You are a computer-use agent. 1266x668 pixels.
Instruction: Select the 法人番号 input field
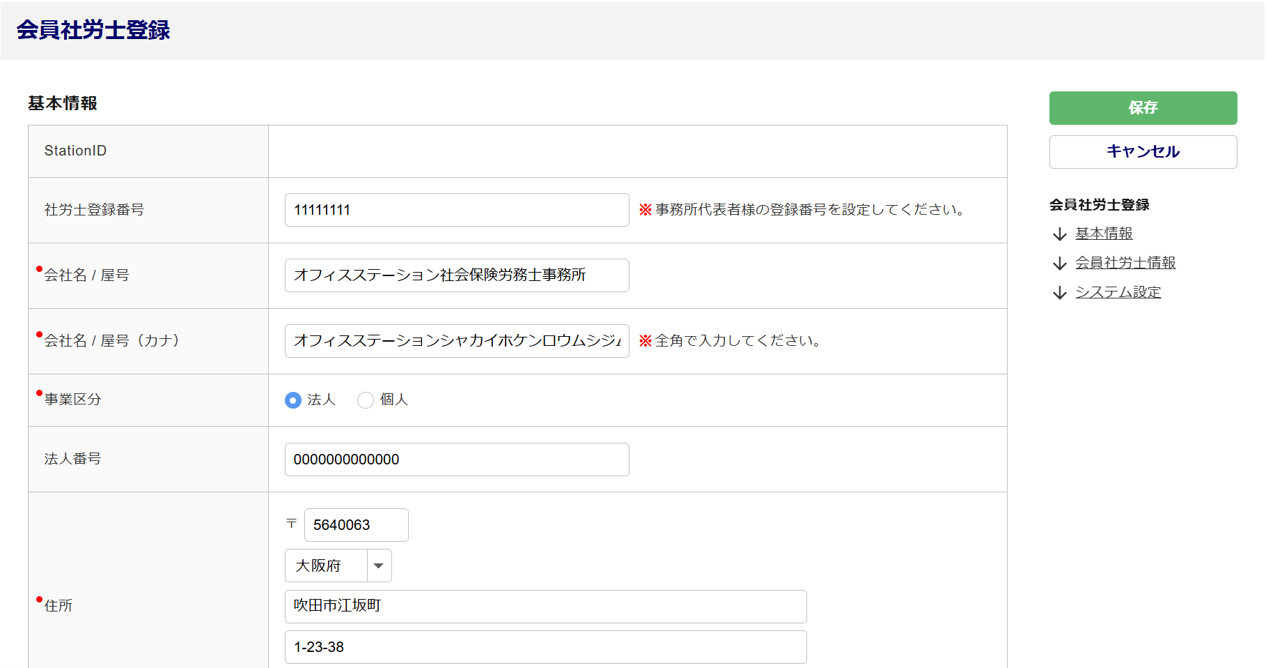point(456,460)
